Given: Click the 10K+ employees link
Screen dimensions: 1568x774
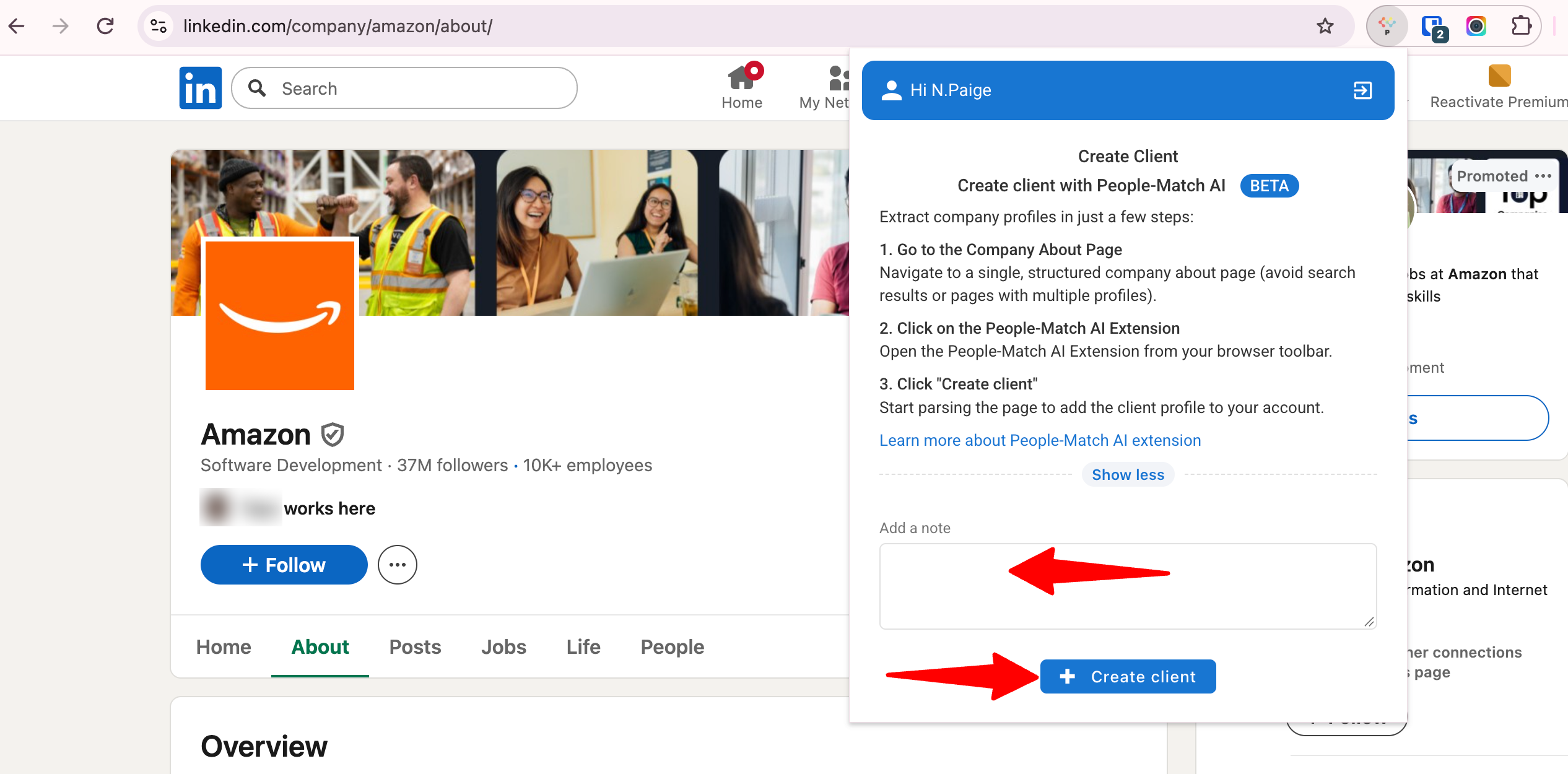Looking at the screenshot, I should pos(587,465).
